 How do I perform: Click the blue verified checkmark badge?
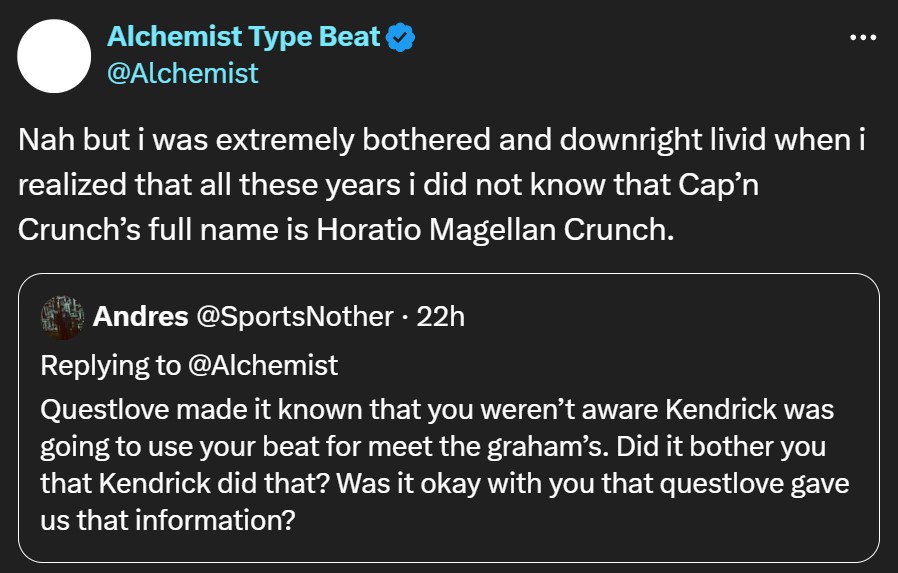(x=400, y=37)
